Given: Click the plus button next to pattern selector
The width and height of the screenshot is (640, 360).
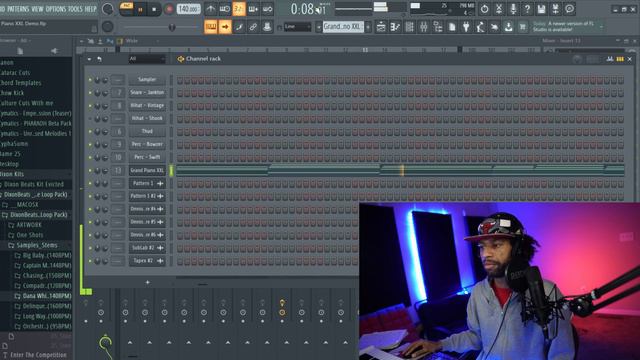Looking at the screenshot, I should (368, 27).
